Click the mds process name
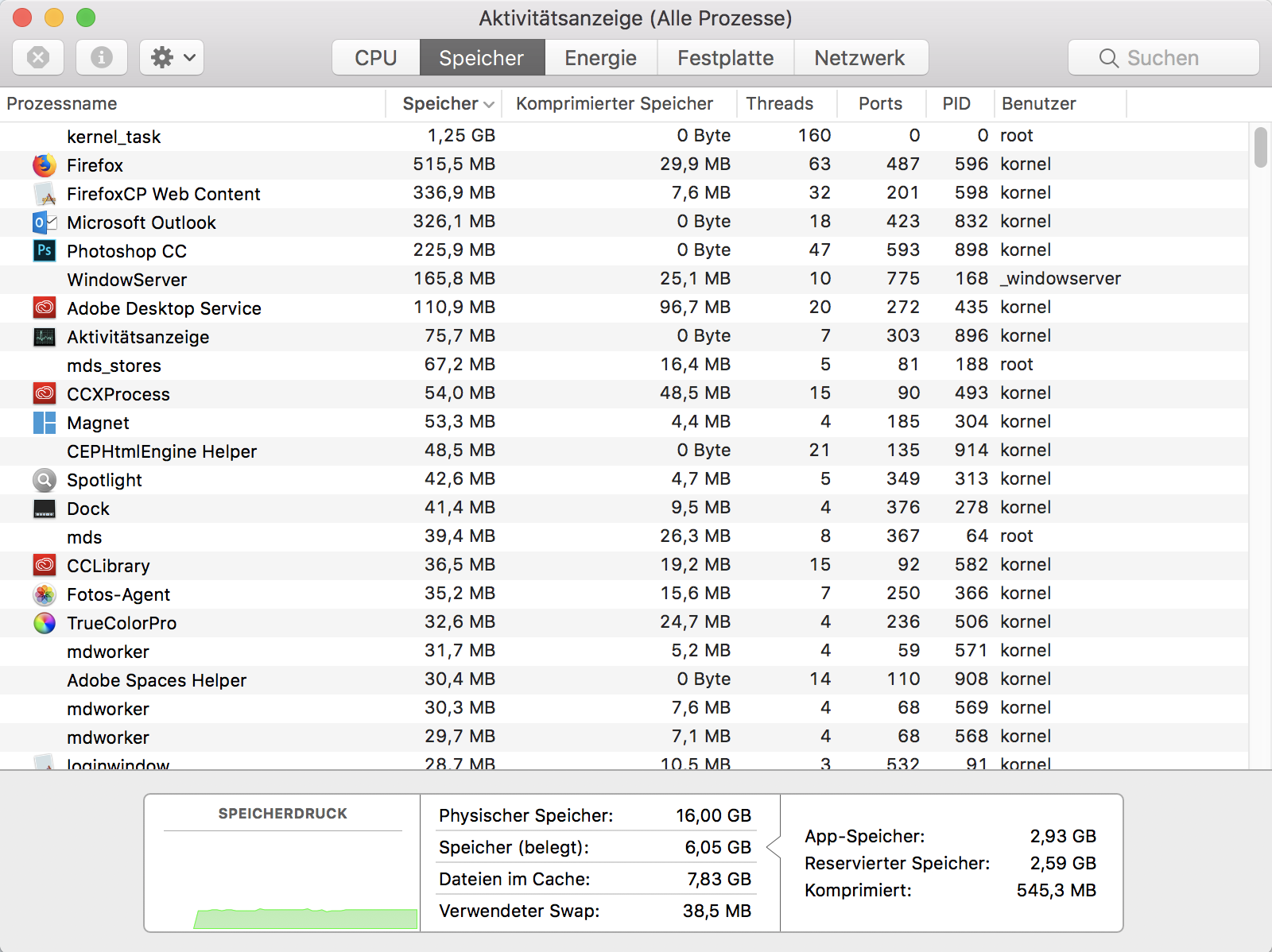The image size is (1272, 952). 84,537
